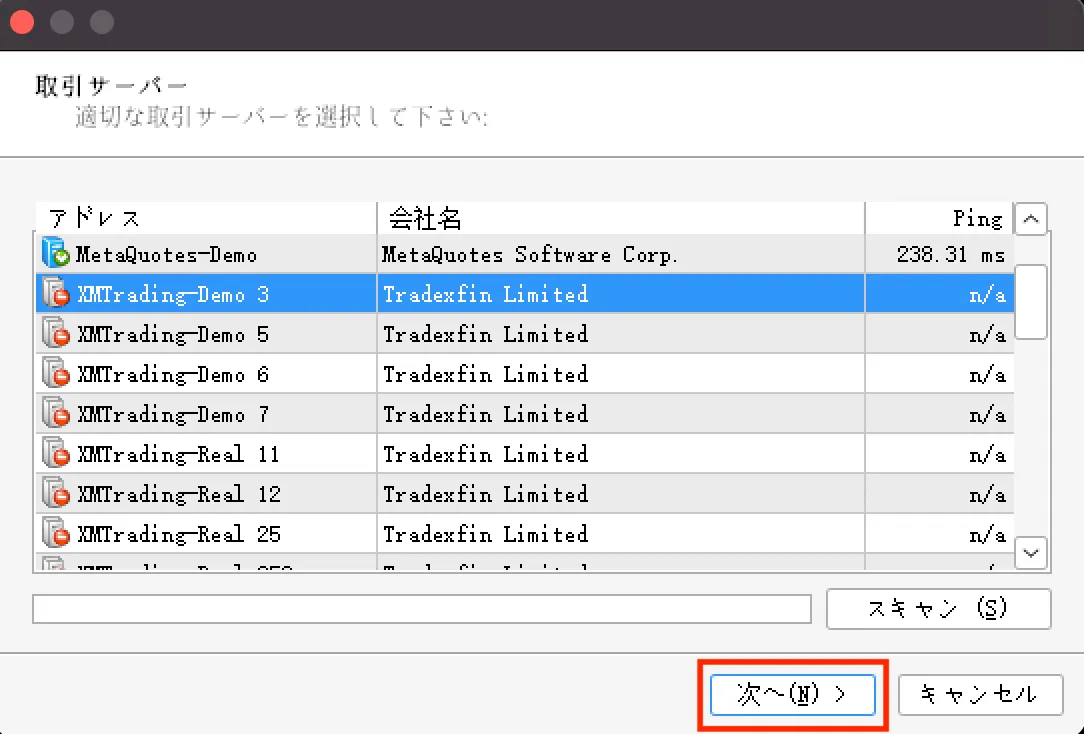Click the n/a ping of XMTrading-Demo 5
Viewport: 1084px width, 734px height.
tap(987, 336)
